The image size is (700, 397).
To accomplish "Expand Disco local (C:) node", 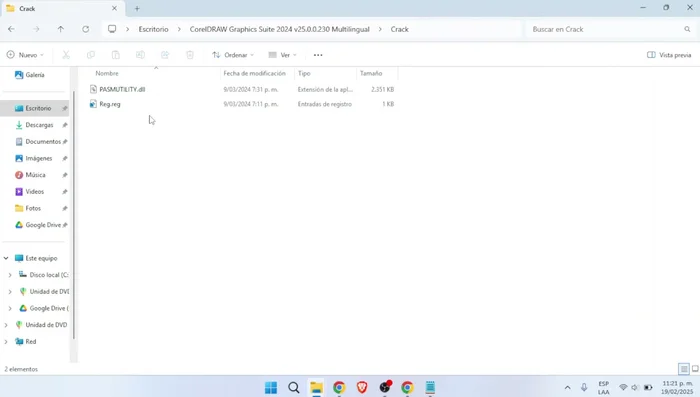I will pyautogui.click(x=10, y=275).
